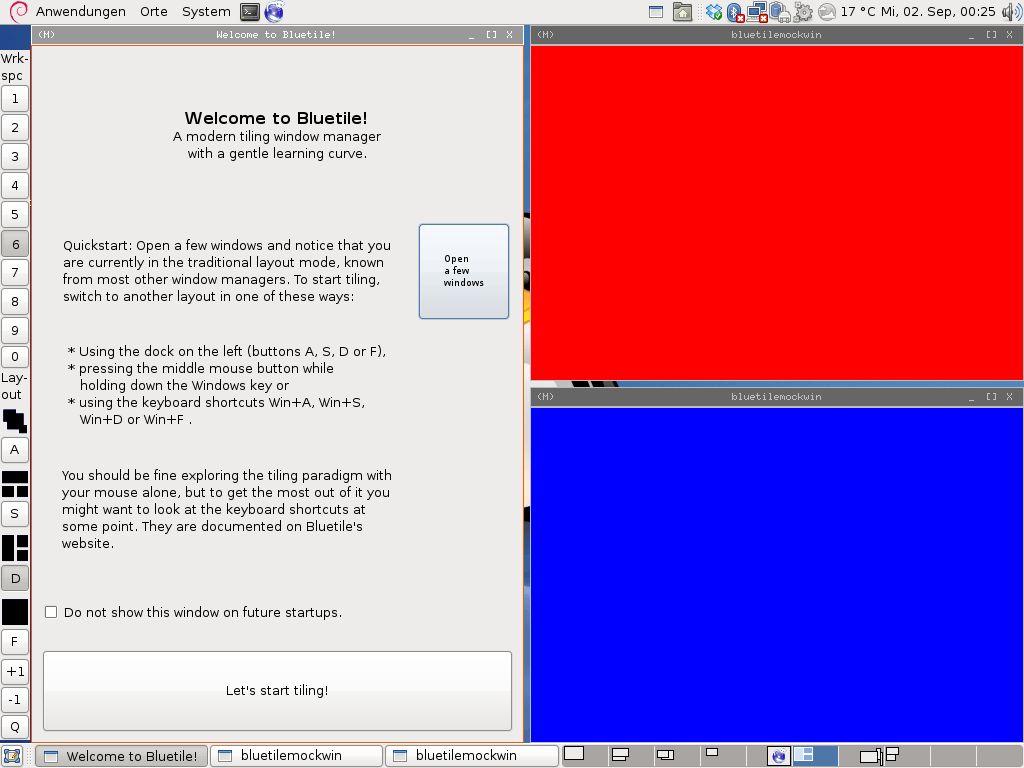Open the home folder icon in top panel
Screen dimensions: 1024x768
click(x=682, y=12)
